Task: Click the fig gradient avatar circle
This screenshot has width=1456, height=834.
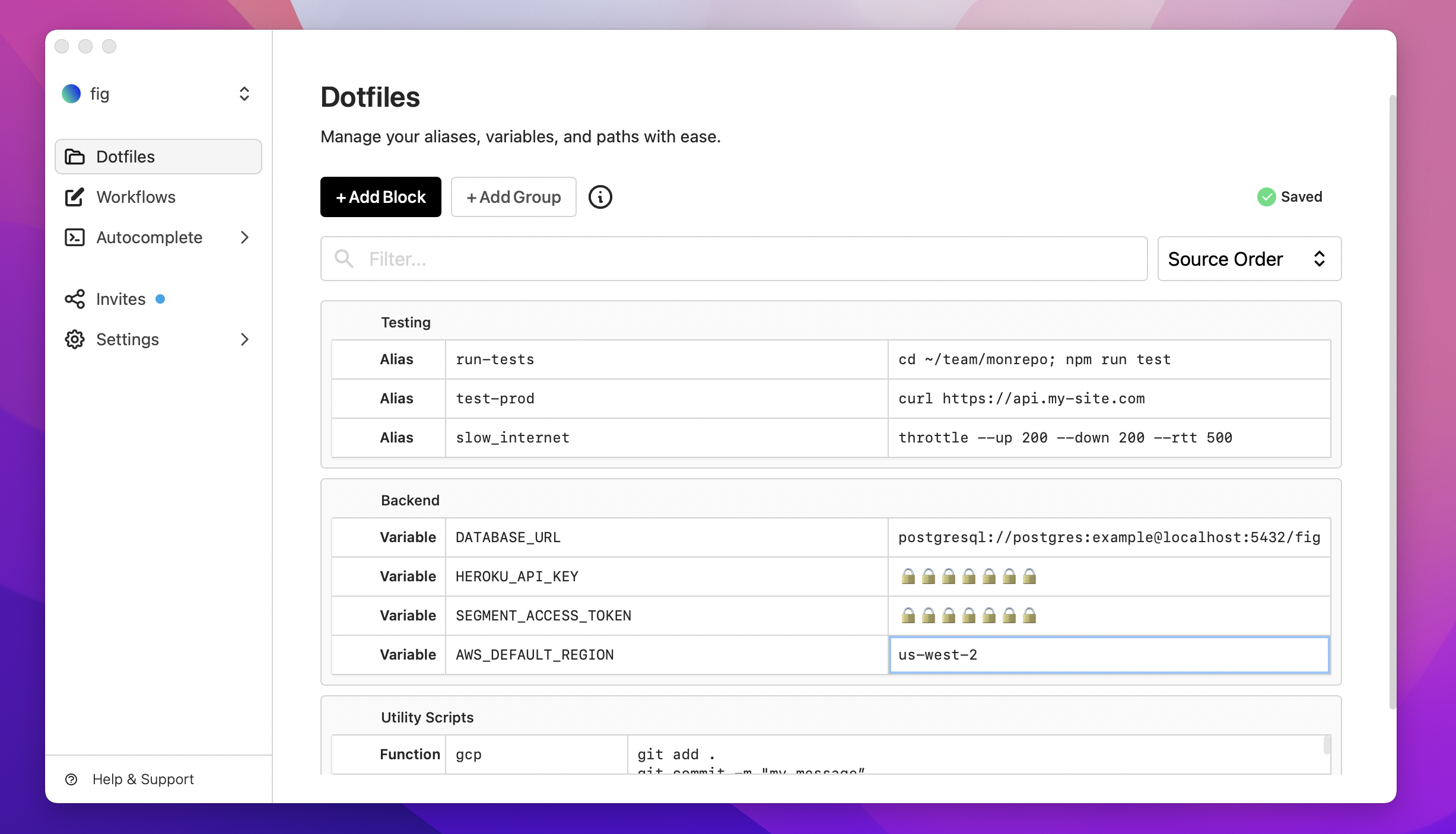Action: click(x=71, y=94)
